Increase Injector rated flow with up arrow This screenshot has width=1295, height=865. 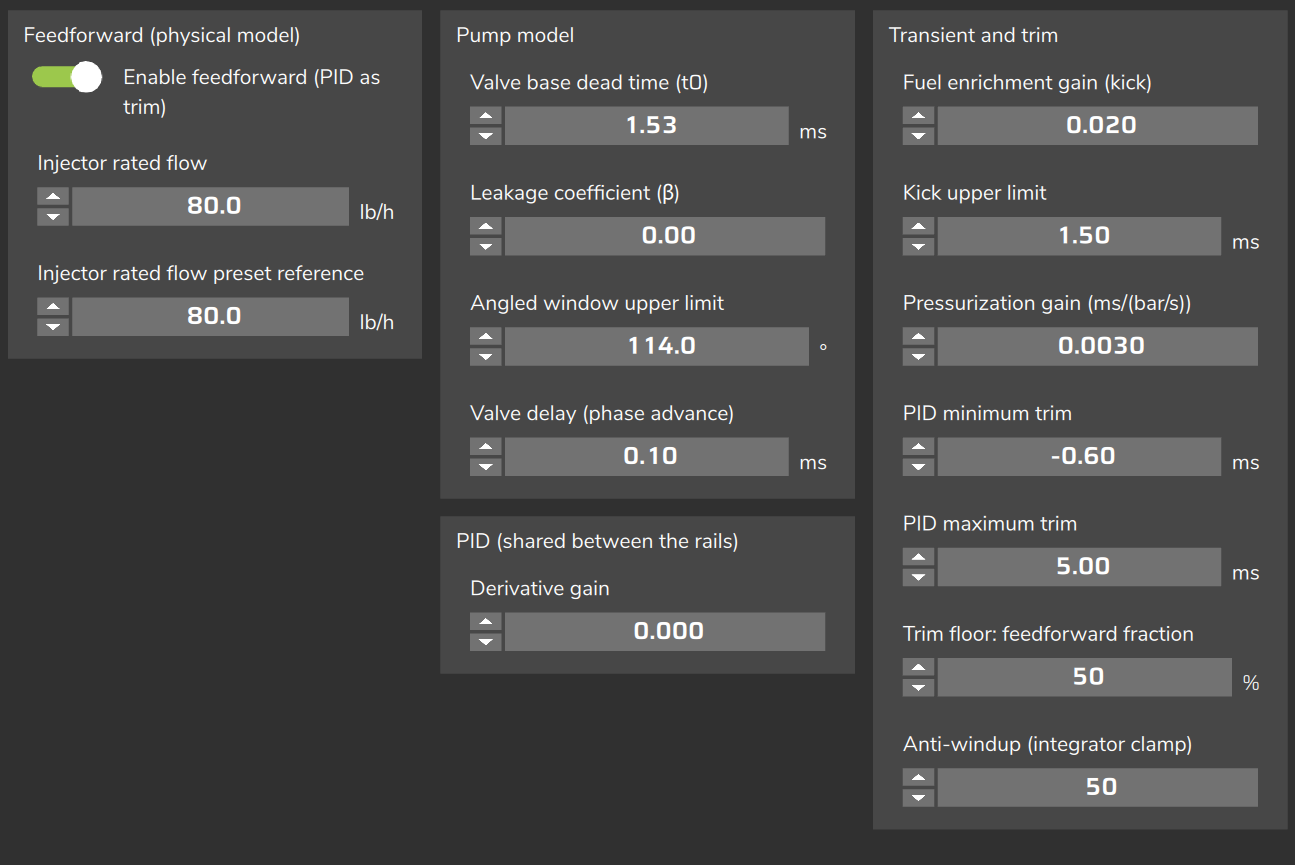click(x=53, y=197)
